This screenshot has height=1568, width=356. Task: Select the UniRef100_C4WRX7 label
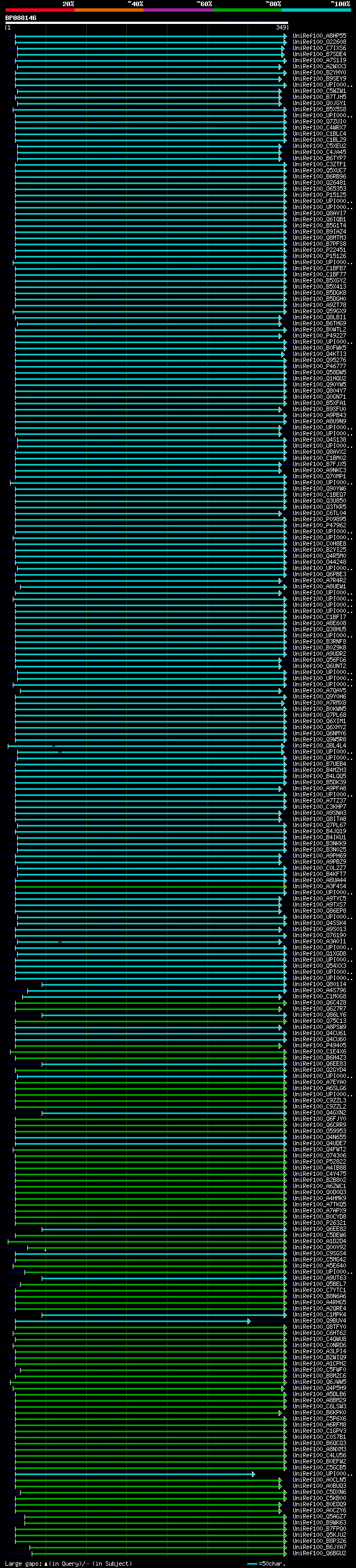[319, 128]
